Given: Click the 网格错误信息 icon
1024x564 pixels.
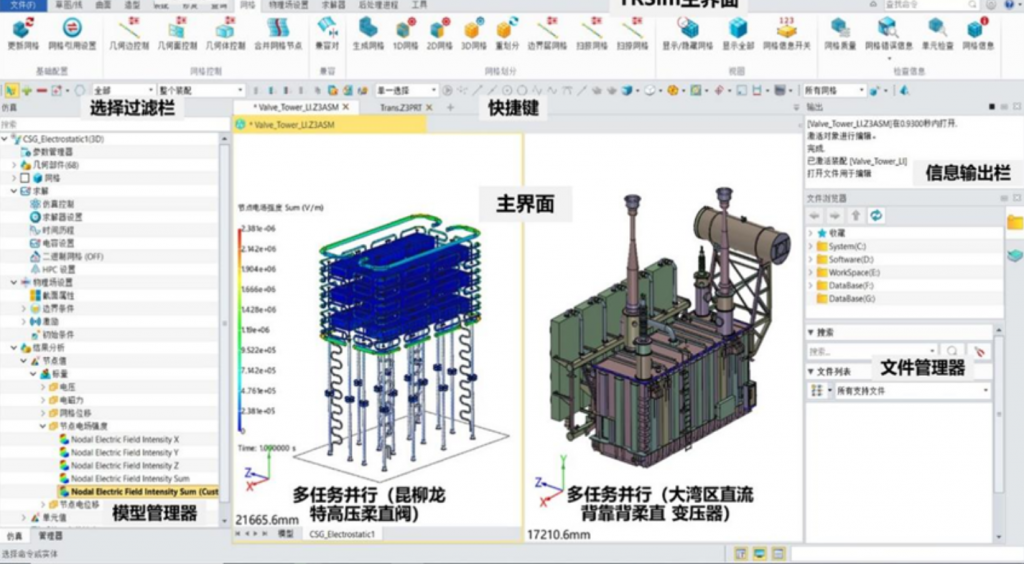Looking at the screenshot, I should 888,28.
